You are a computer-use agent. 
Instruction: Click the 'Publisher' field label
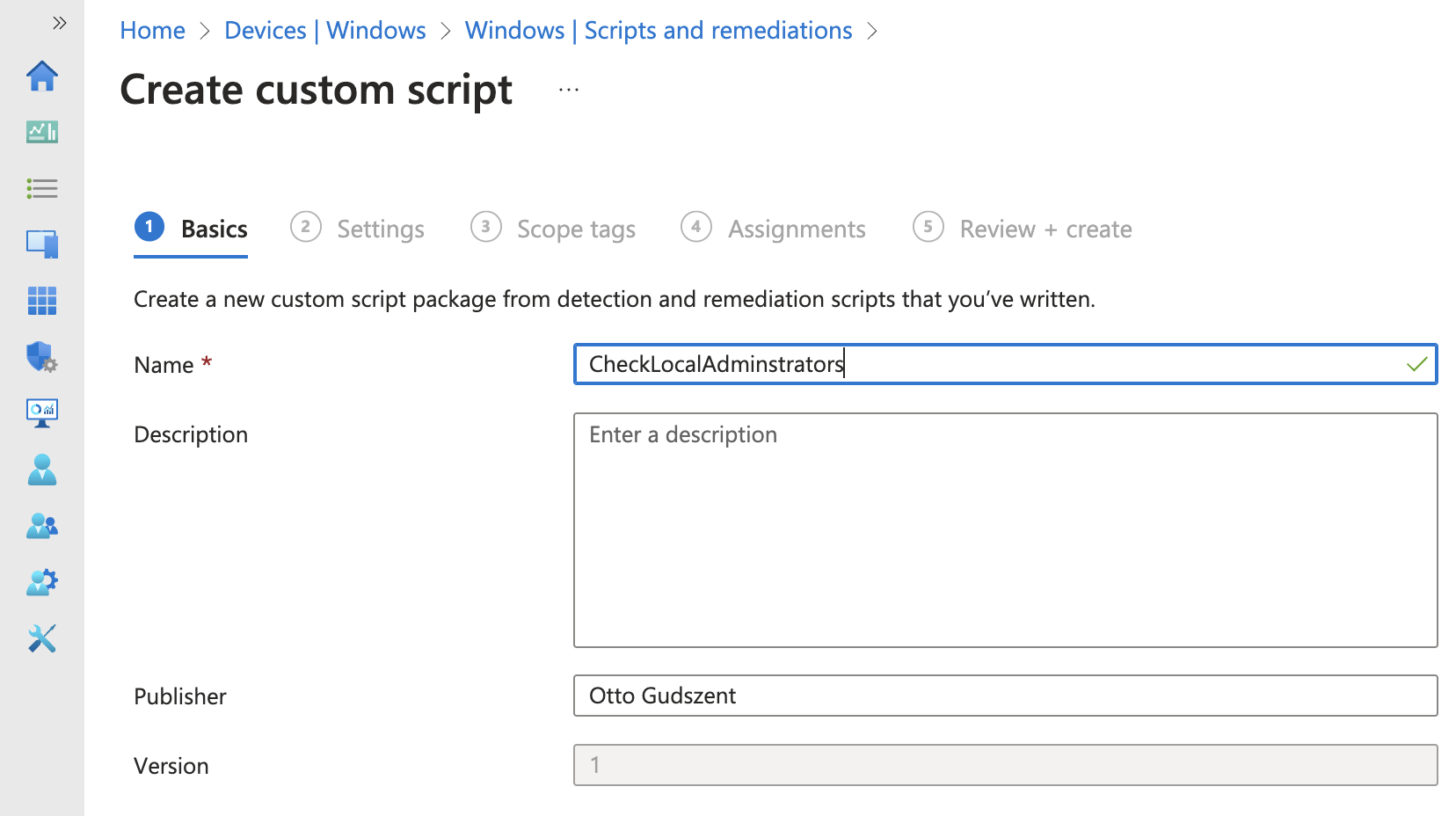180,696
